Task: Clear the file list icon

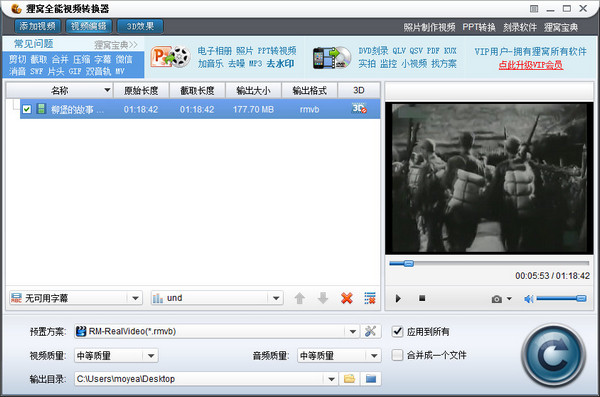Action: point(370,298)
